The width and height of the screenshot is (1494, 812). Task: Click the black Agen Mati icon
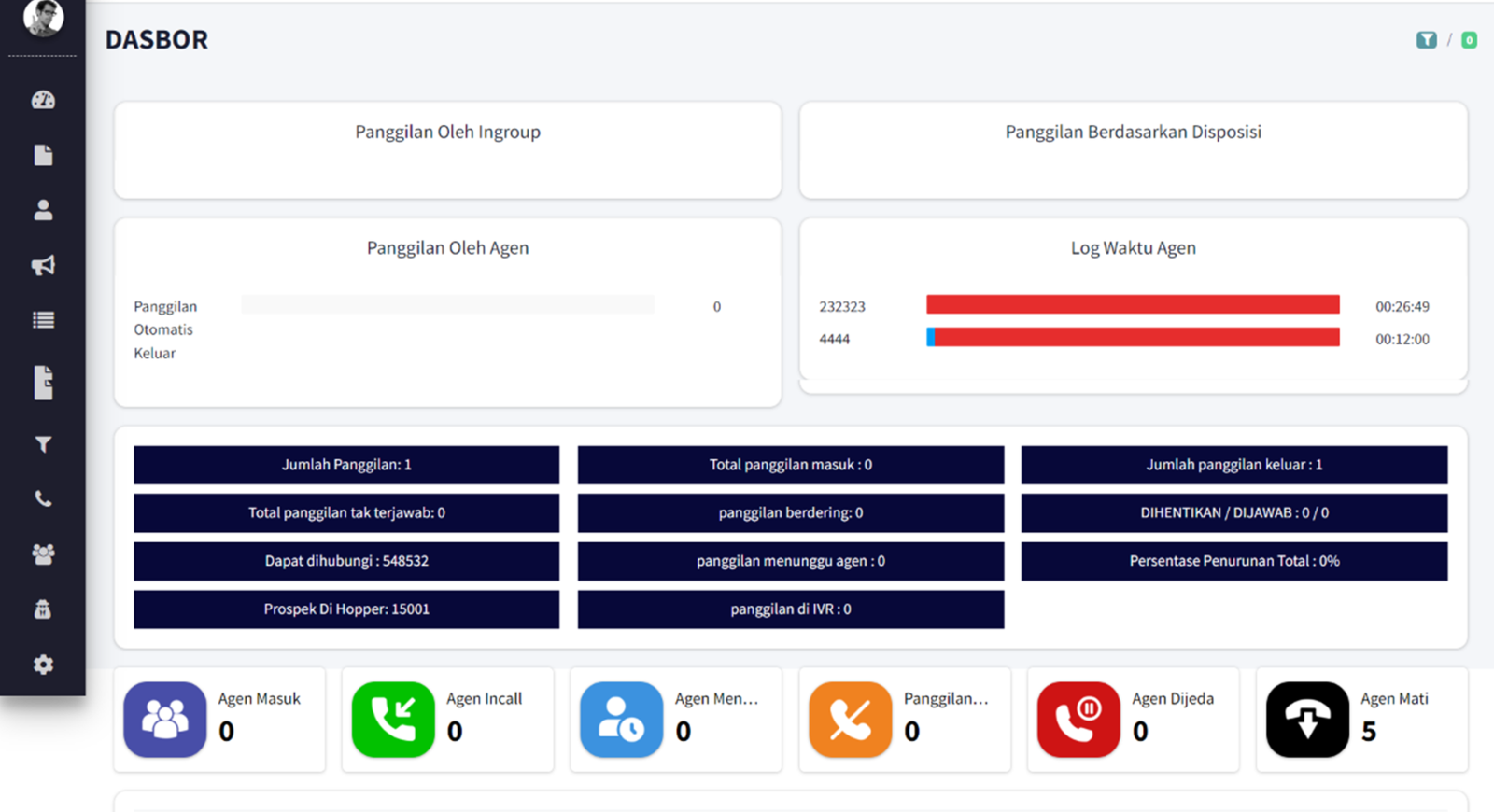pyautogui.click(x=1307, y=720)
